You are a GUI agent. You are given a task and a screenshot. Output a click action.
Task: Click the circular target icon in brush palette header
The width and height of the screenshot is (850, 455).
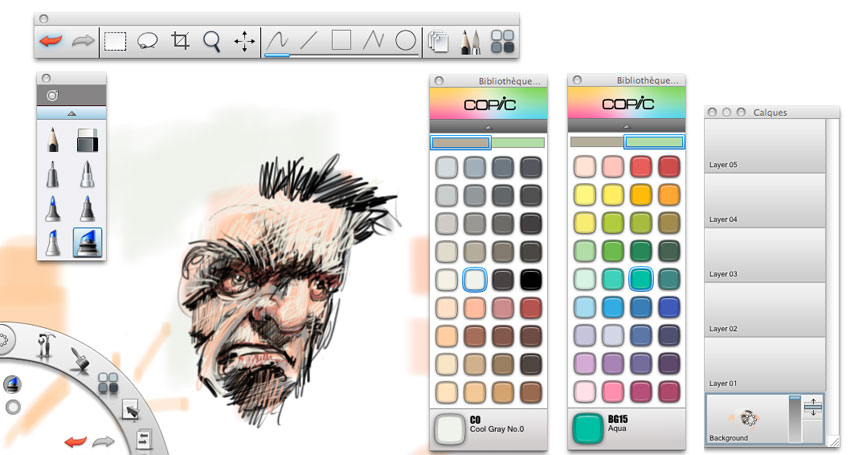(x=52, y=95)
